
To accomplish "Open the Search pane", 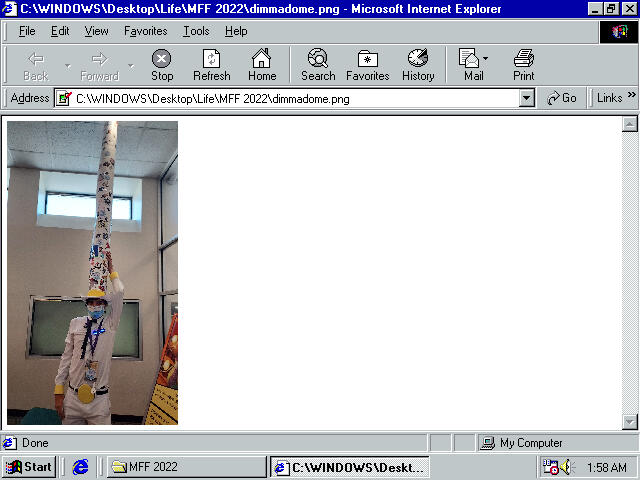I will point(318,65).
